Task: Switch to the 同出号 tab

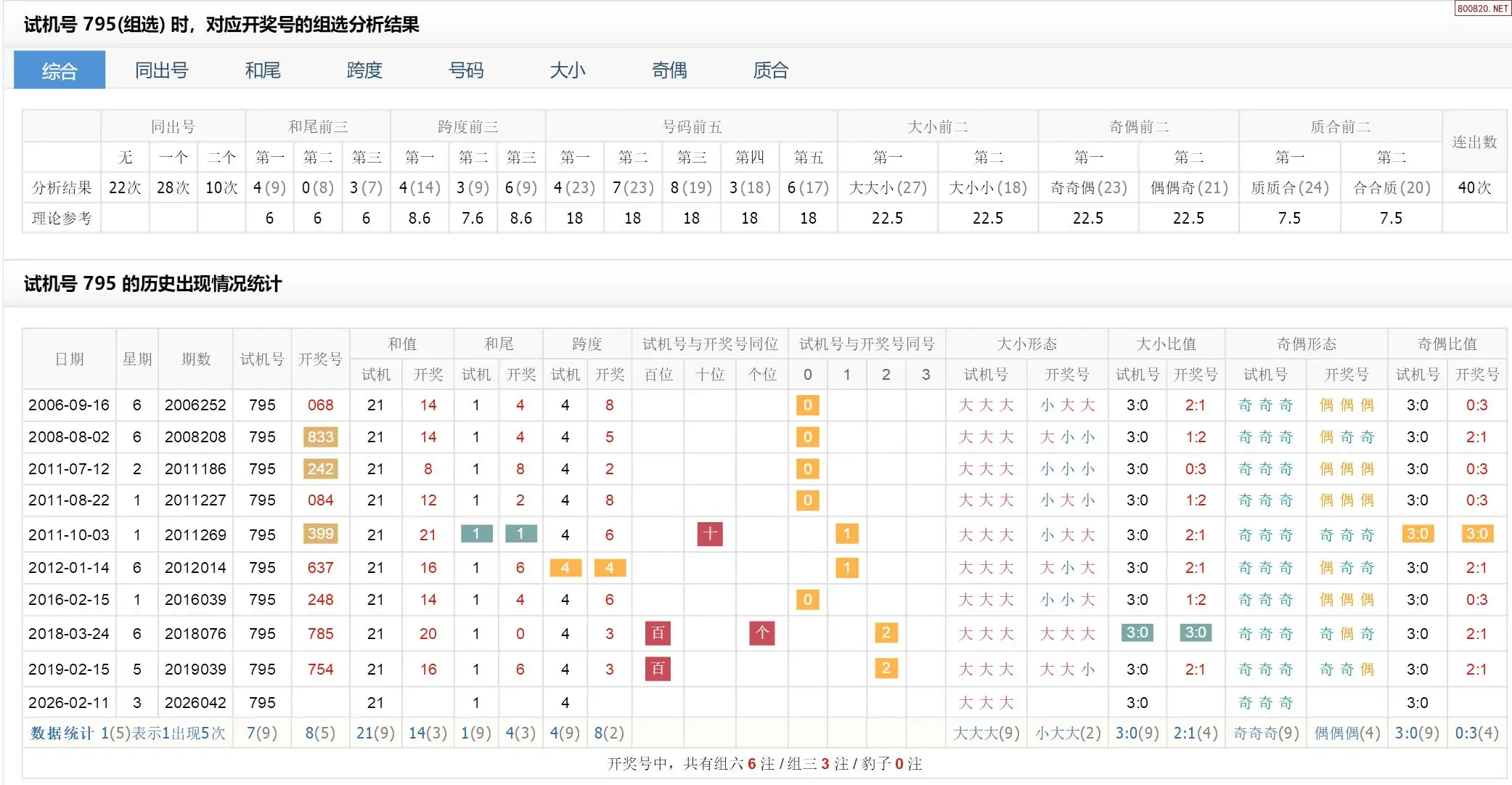Action: coord(161,70)
